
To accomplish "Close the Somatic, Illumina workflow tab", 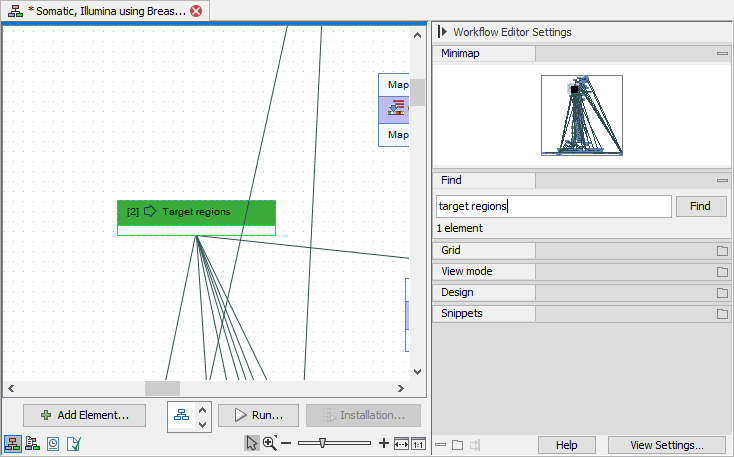I will tap(196, 11).
